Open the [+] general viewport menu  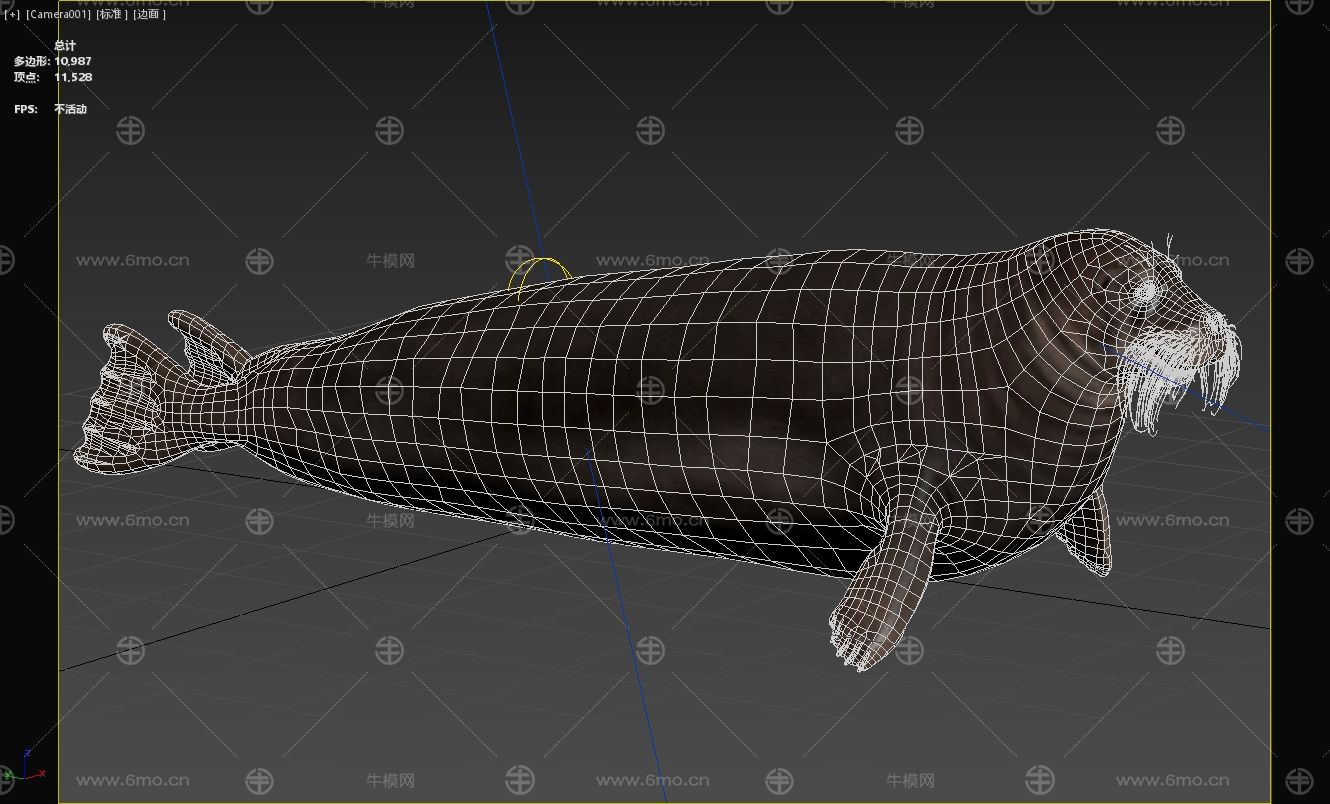pos(12,15)
